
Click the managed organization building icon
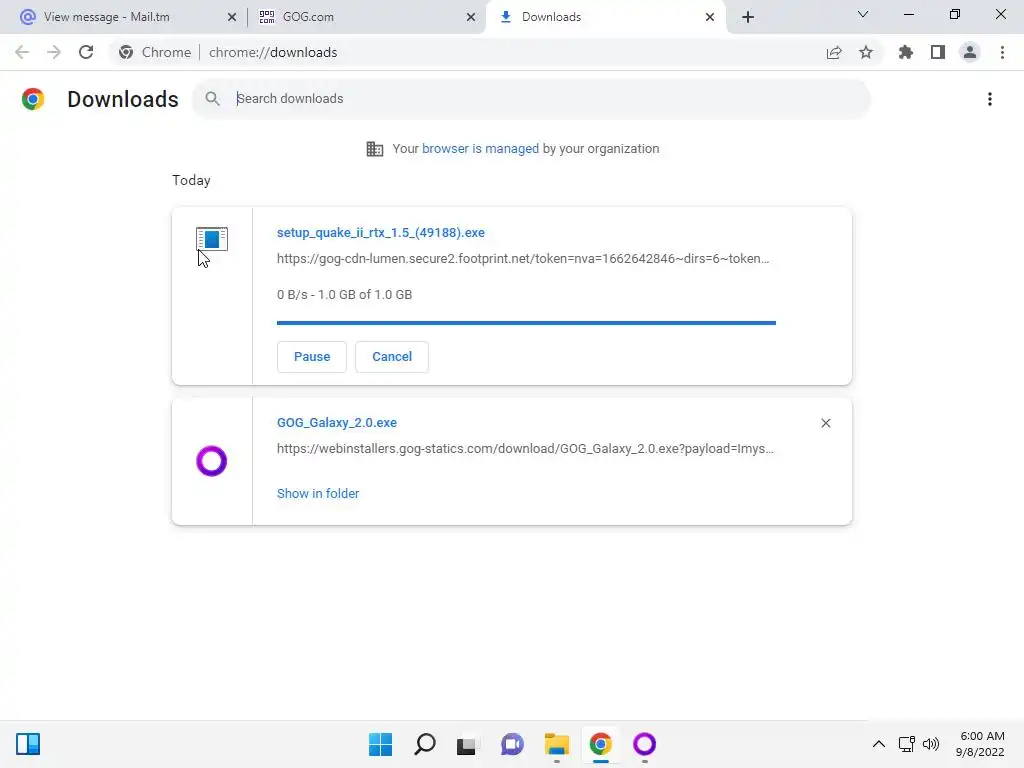pyautogui.click(x=375, y=149)
